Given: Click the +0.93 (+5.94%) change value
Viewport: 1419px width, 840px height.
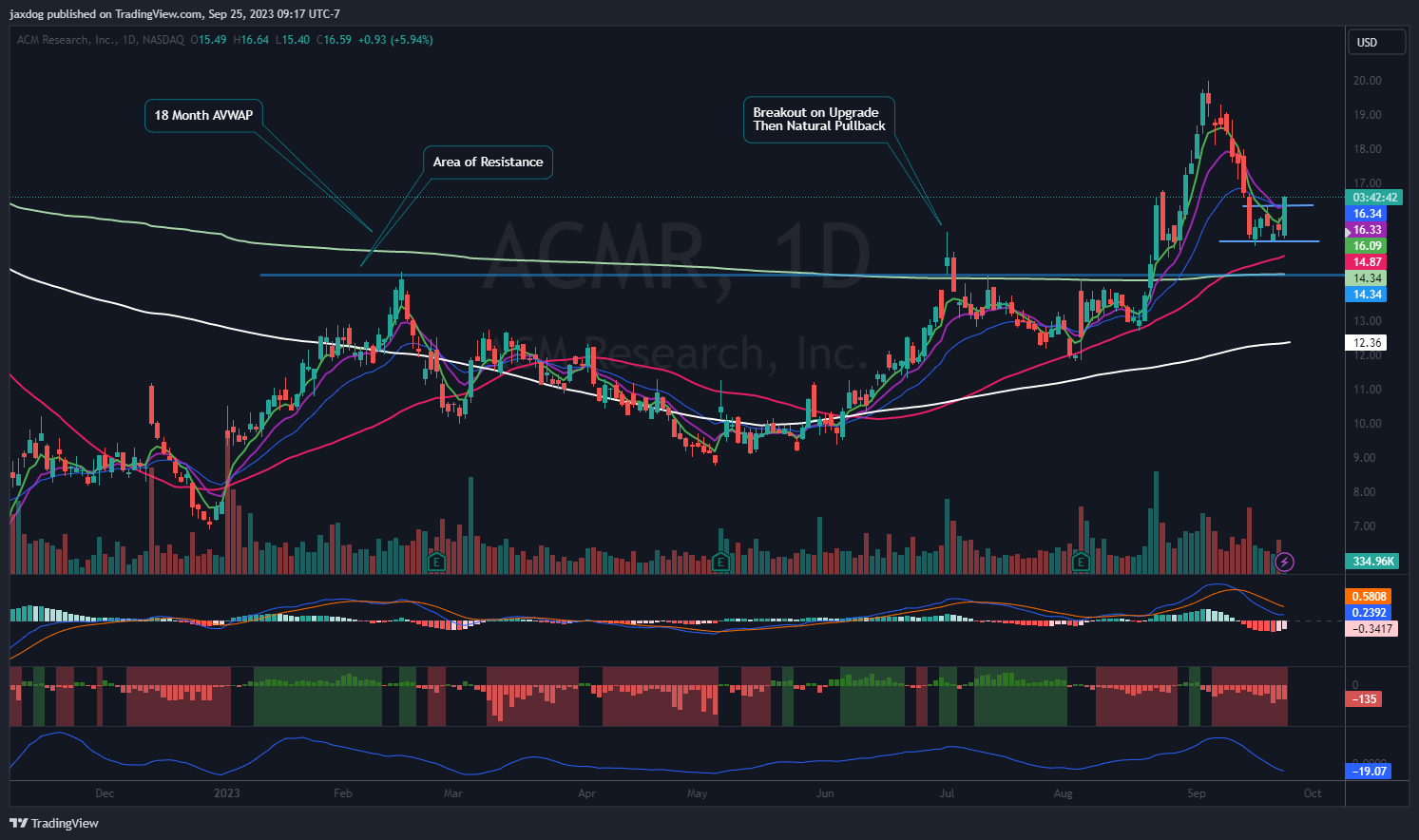Looking at the screenshot, I should [395, 40].
